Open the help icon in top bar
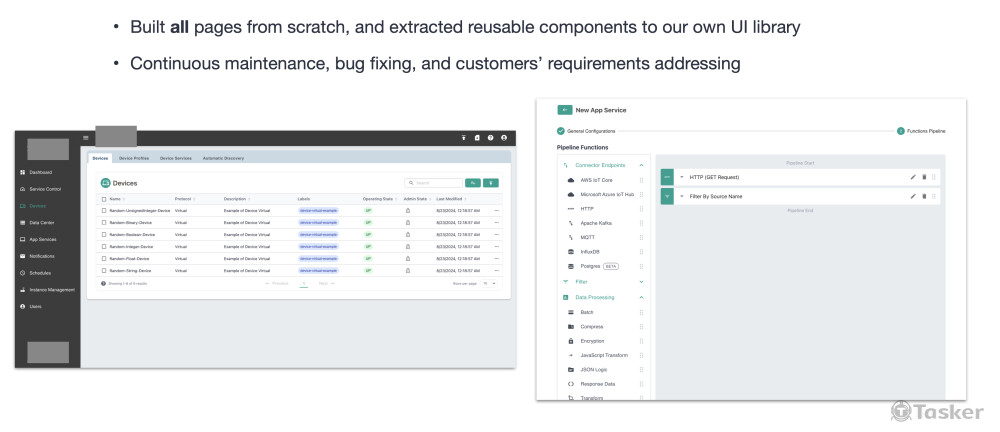 click(x=490, y=137)
